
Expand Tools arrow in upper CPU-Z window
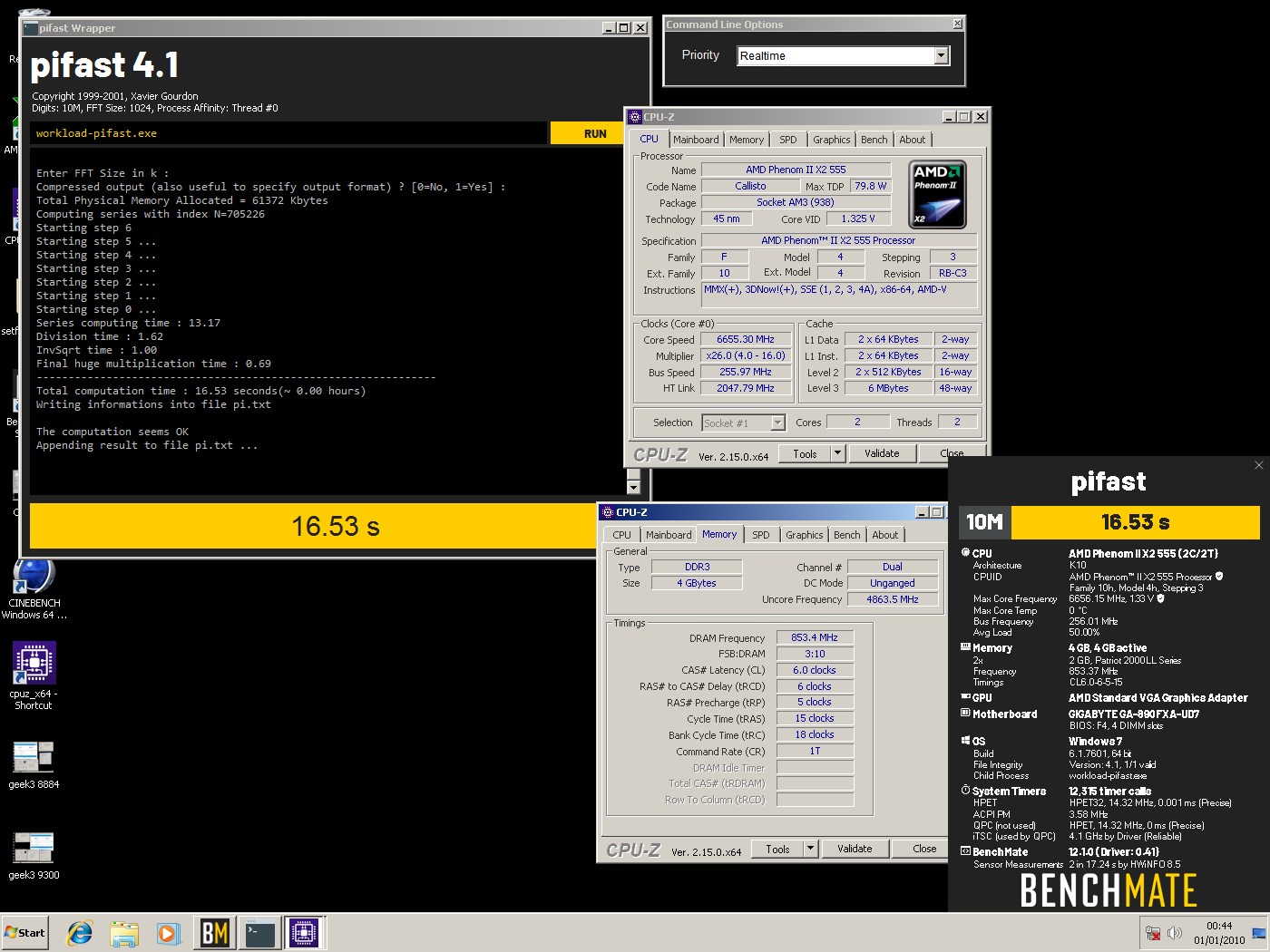[836, 453]
